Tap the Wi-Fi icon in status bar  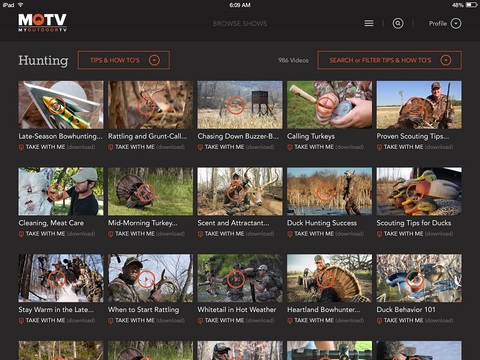pyautogui.click(x=21, y=5)
